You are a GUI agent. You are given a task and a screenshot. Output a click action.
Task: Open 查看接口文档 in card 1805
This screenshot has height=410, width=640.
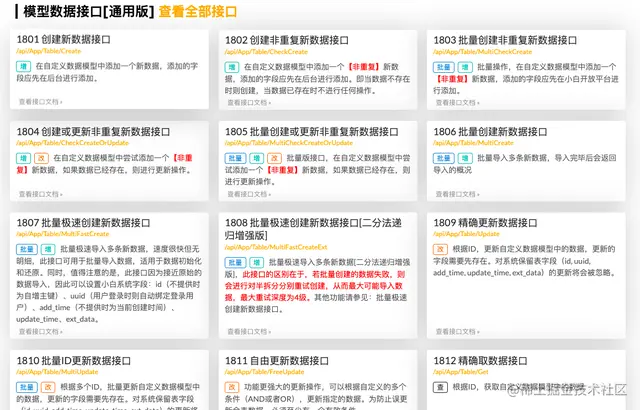click(x=249, y=194)
